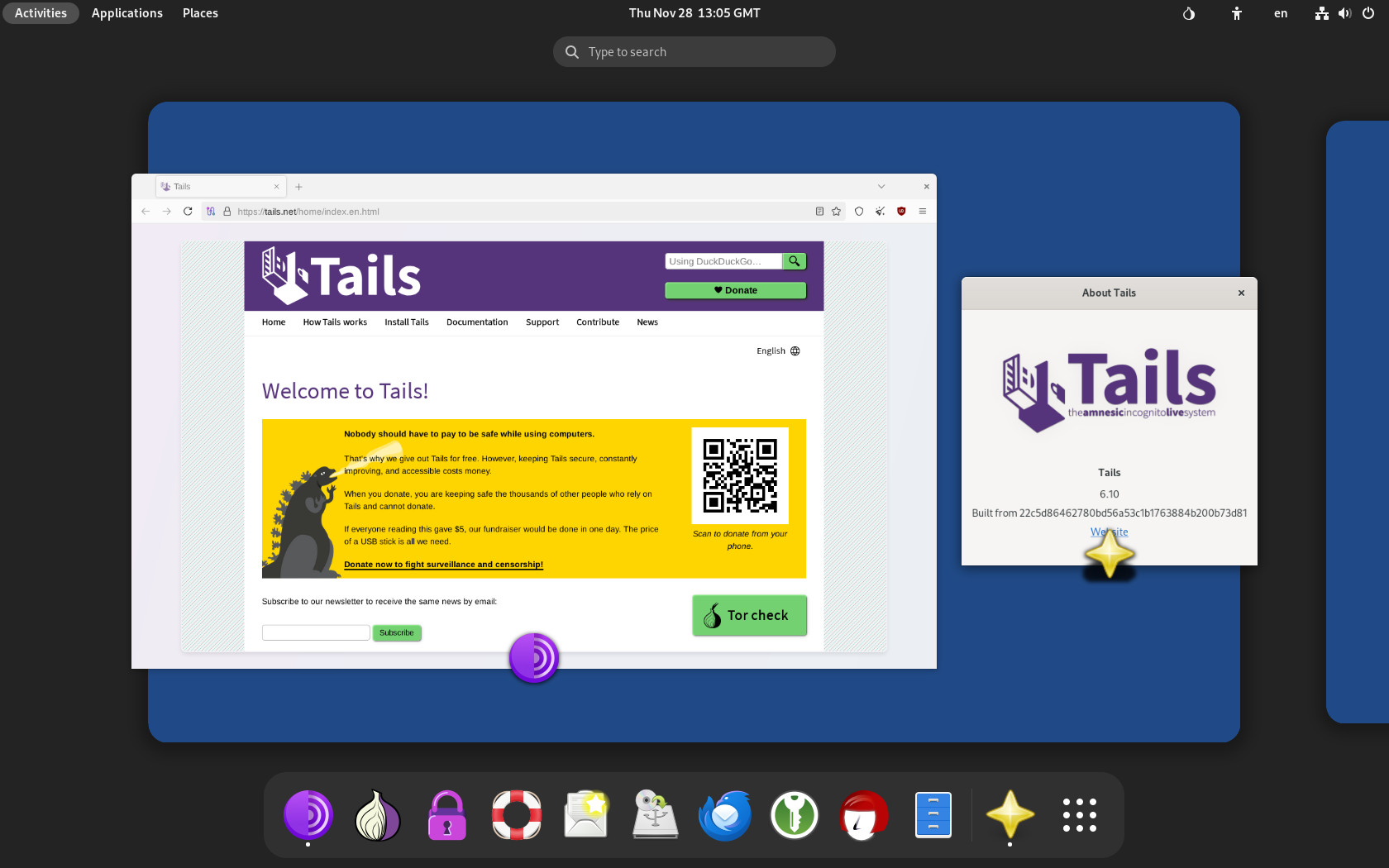Click the newsletter email input field
1389x868 pixels.
pyautogui.click(x=316, y=632)
